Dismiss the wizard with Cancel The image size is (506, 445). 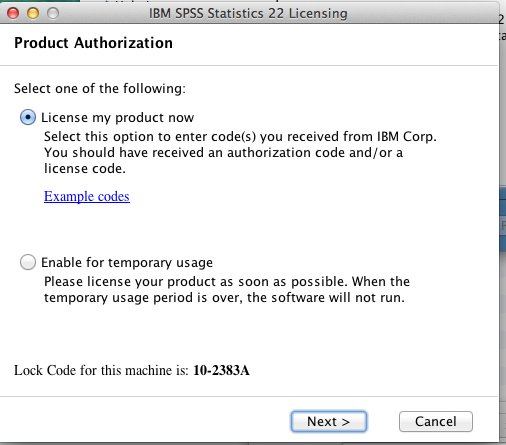(436, 422)
